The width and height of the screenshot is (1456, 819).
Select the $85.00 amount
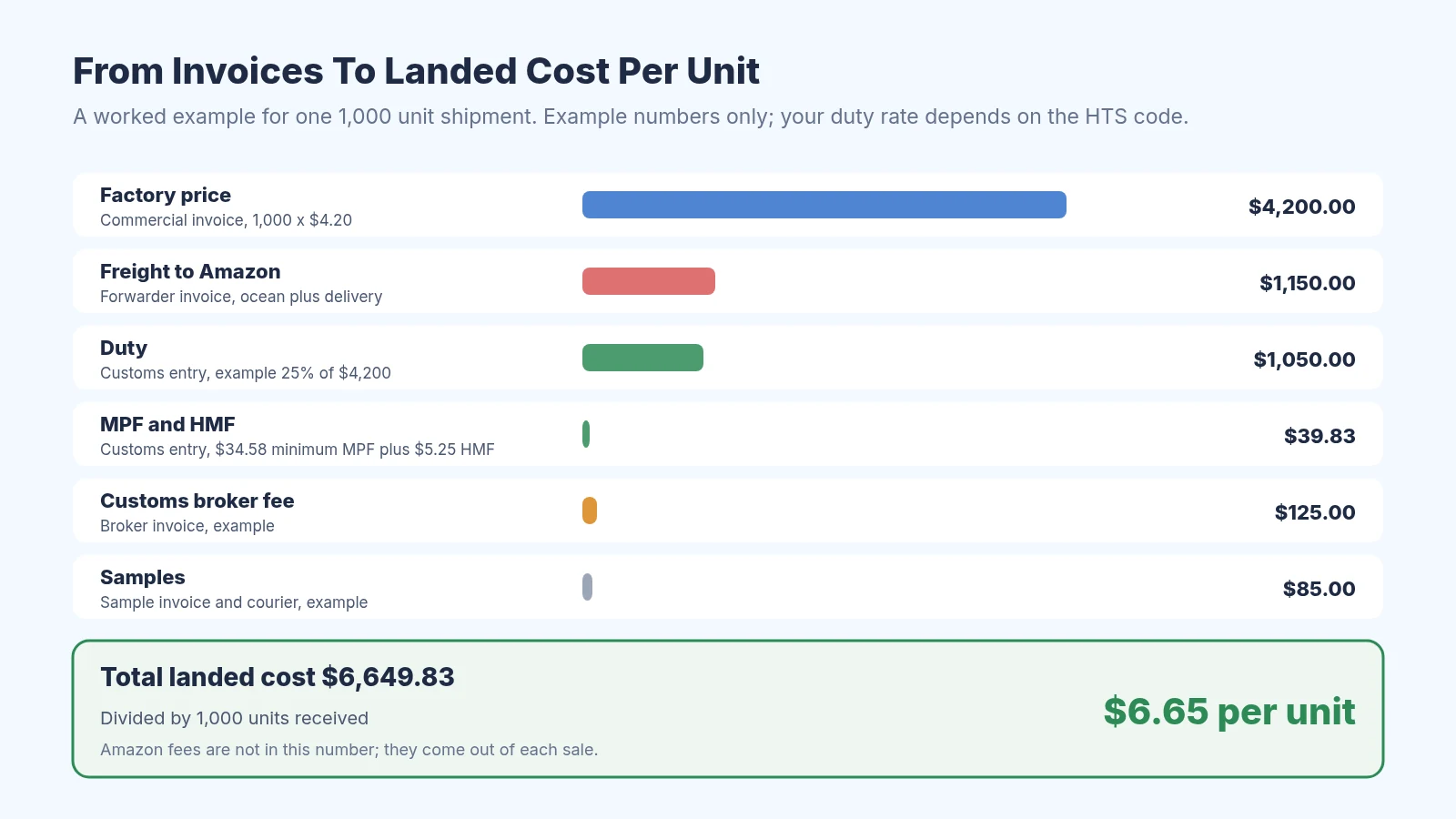[1319, 589]
